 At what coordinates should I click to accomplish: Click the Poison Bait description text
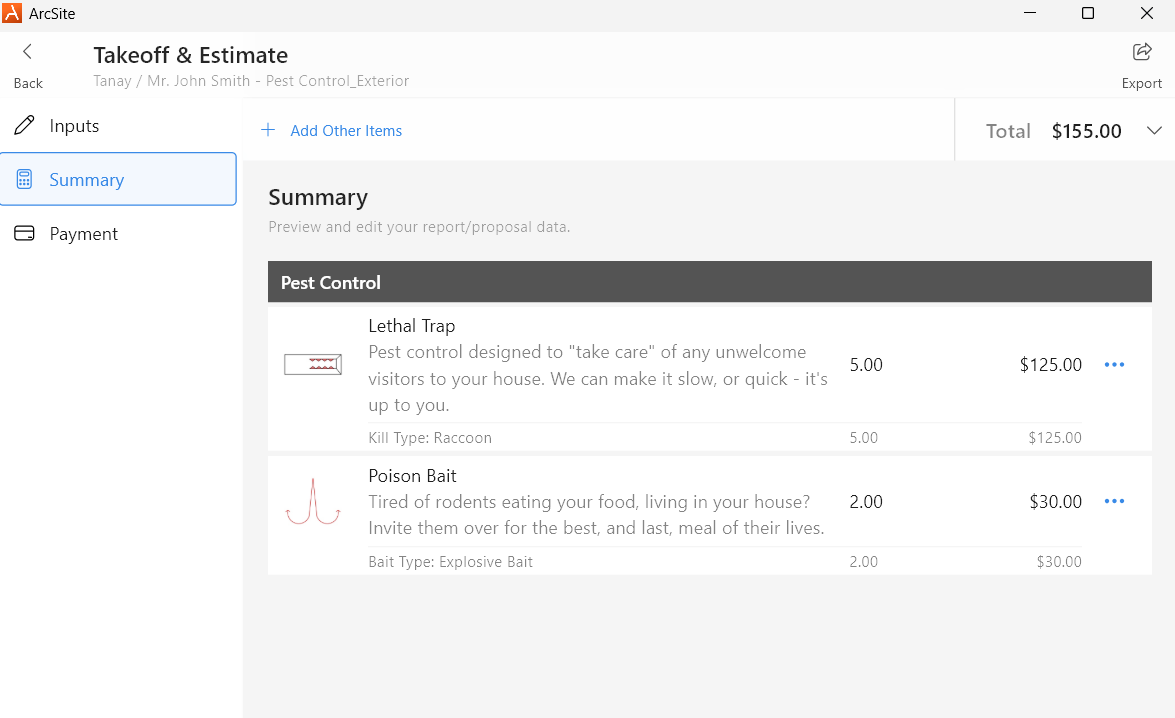coord(596,514)
